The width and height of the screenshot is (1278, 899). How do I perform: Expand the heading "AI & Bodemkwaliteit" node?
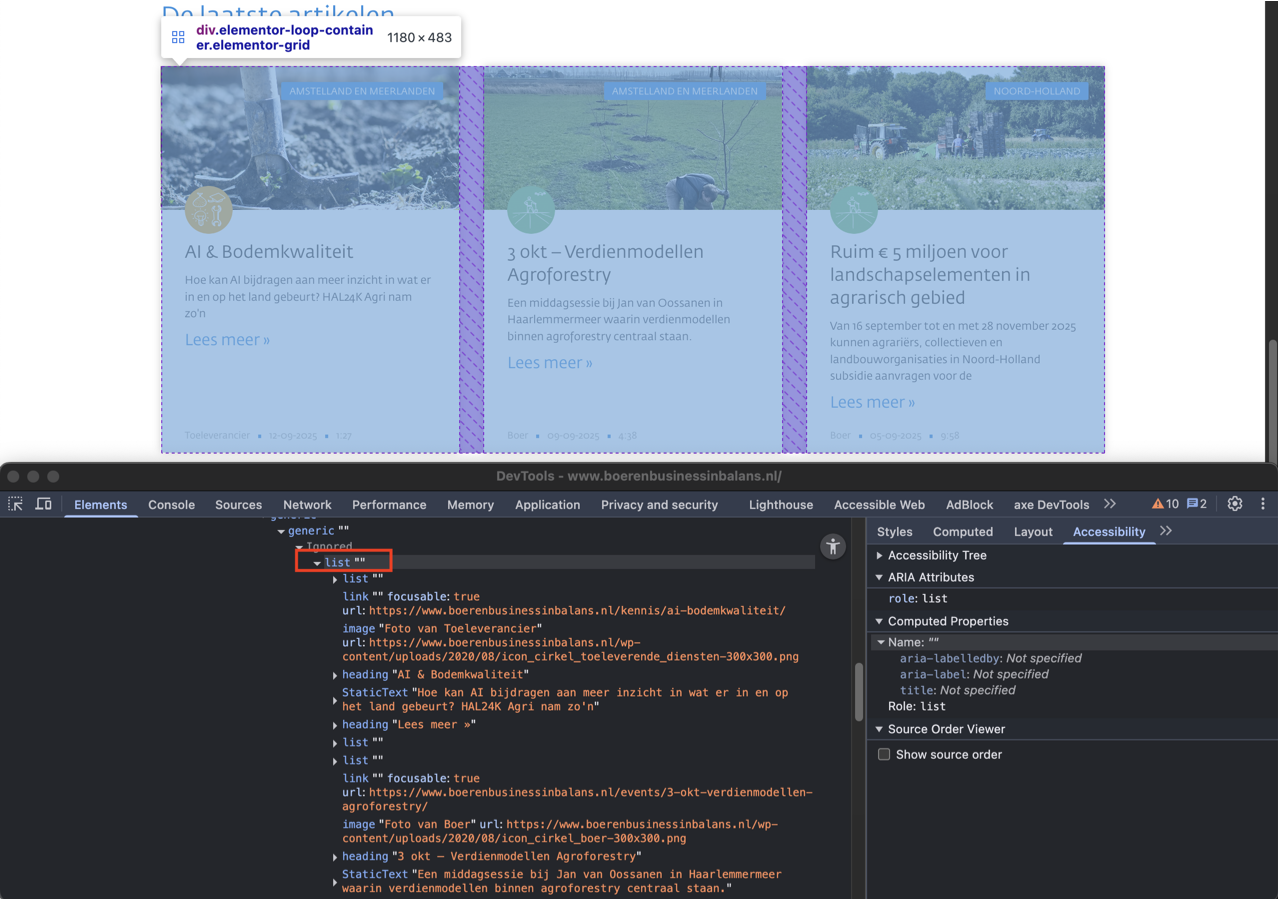335,675
